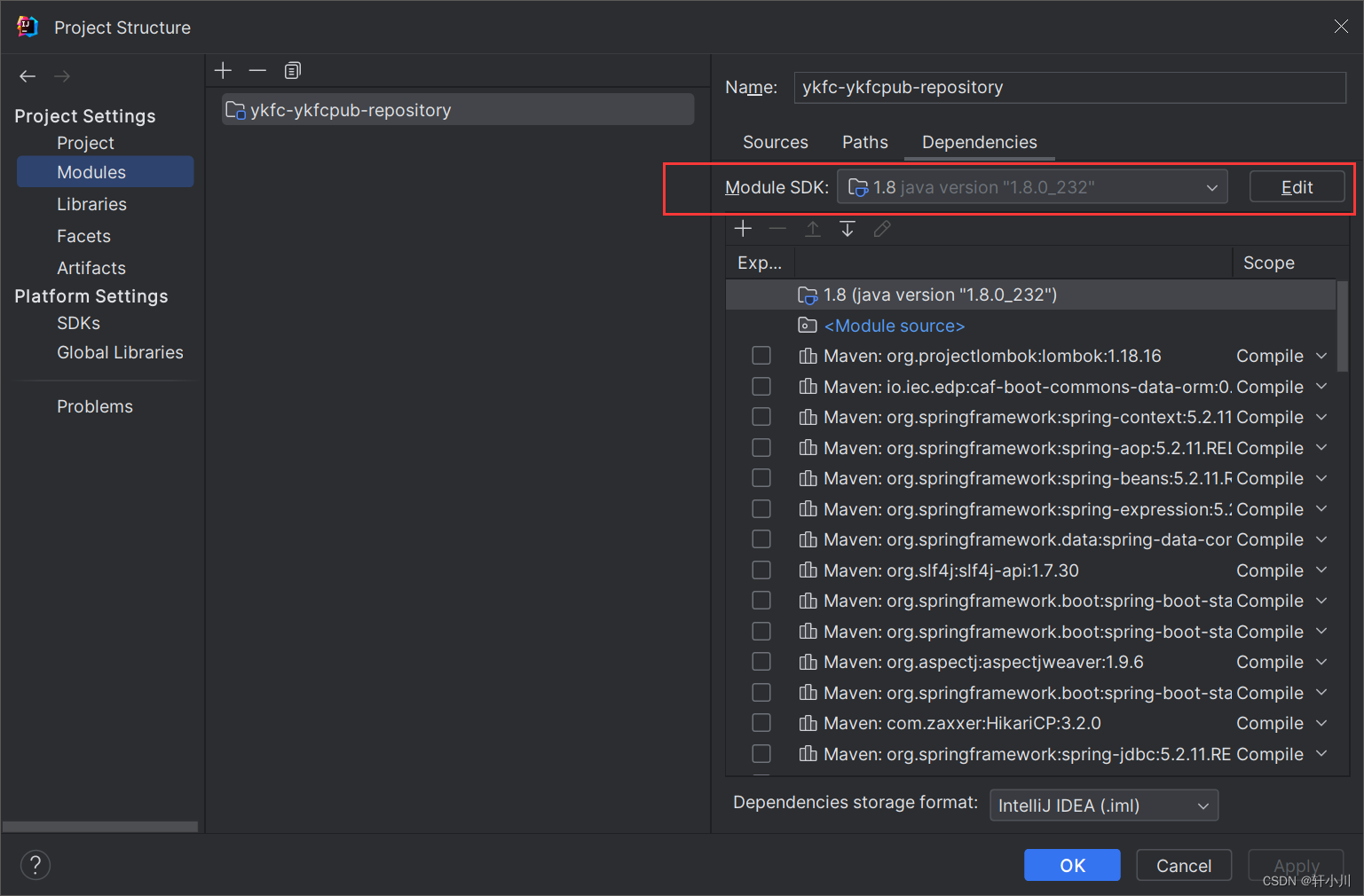Click the dependencies list vertical scrollbar
Screen dimensions: 1364x896
[x=1343, y=326]
